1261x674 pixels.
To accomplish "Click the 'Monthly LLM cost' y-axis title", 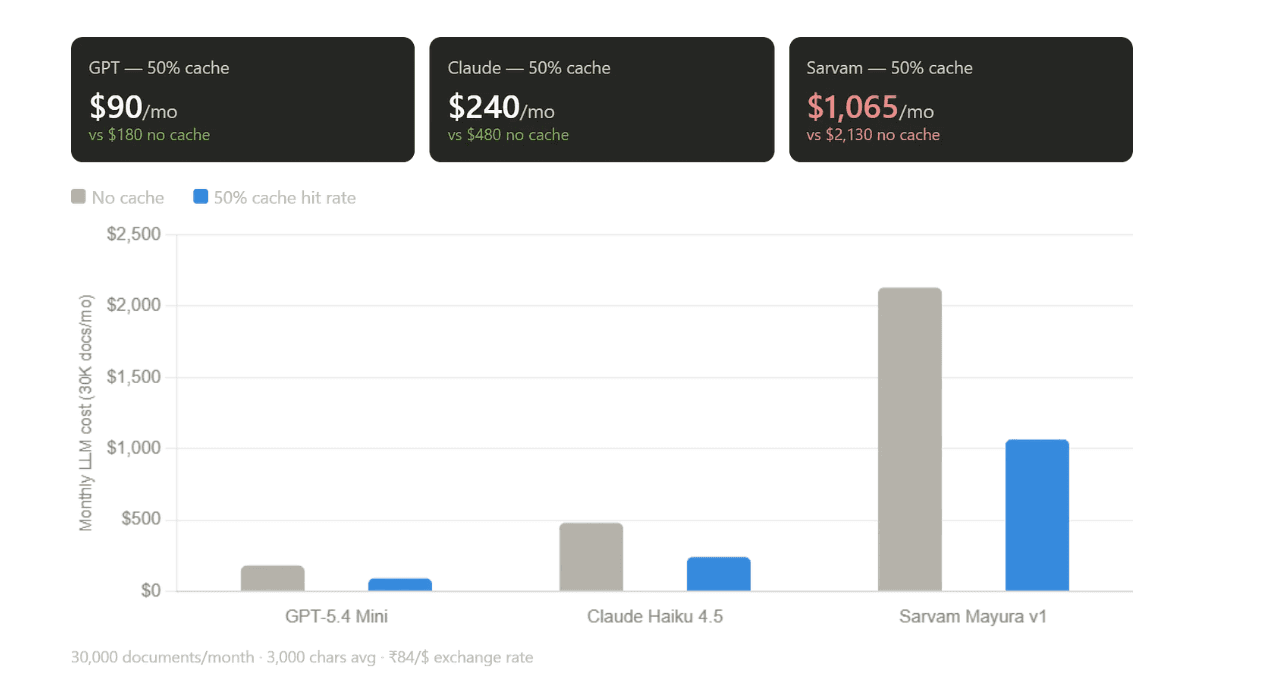I will pos(86,413).
